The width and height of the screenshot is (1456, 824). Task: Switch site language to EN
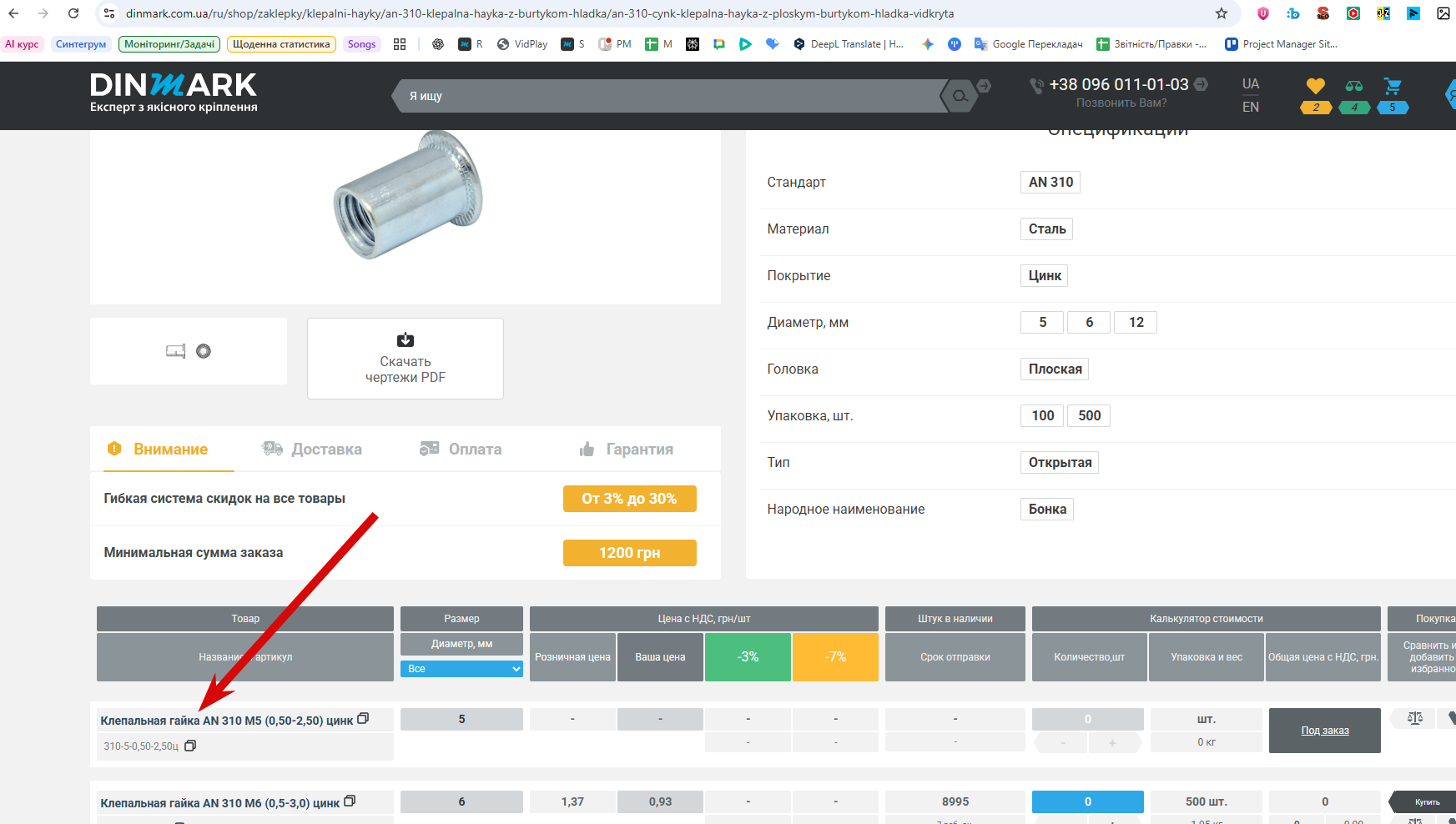1251,107
